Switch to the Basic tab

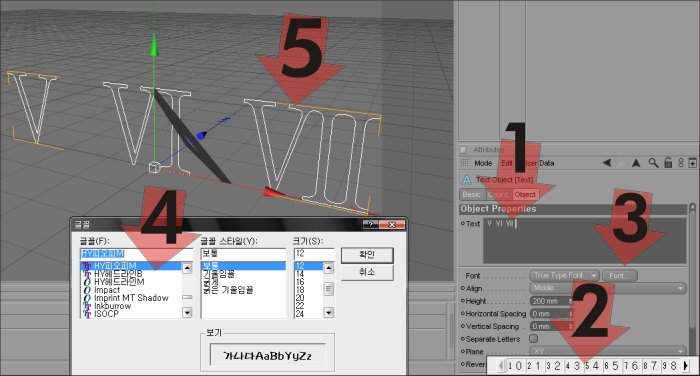pyautogui.click(x=471, y=194)
